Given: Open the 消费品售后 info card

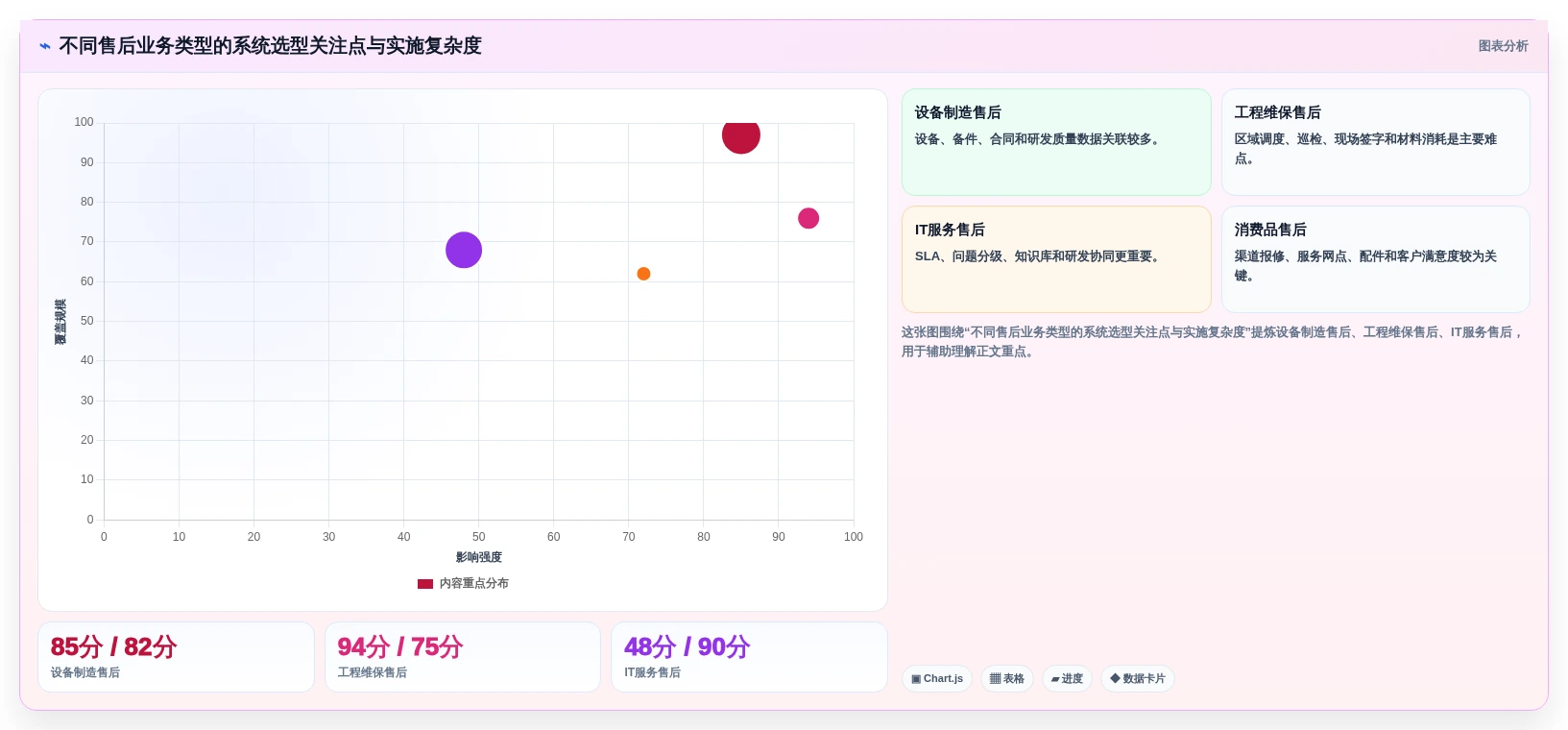Looking at the screenshot, I should tap(1376, 259).
